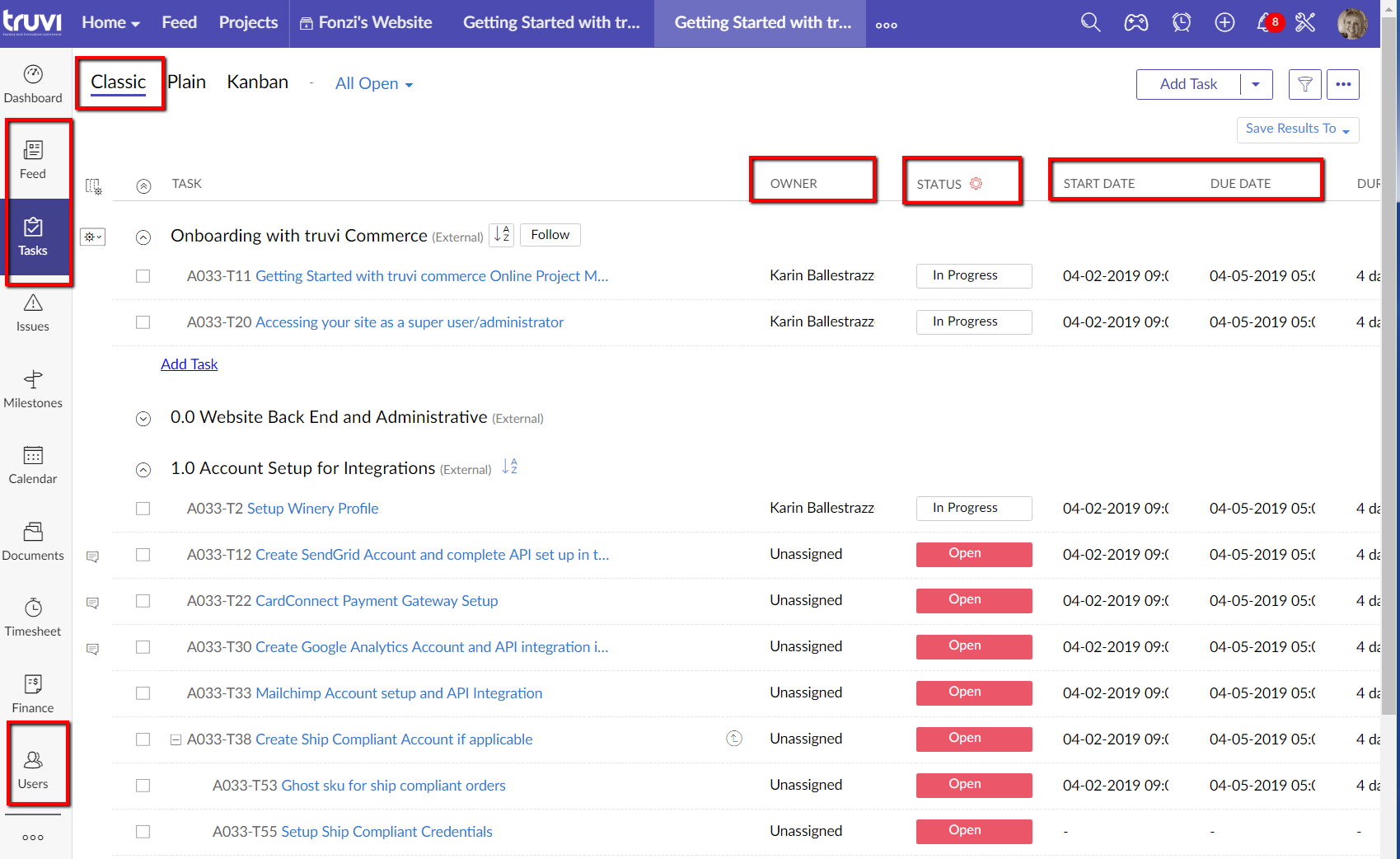Show more sidebar items via ellipsis
Viewport: 1400px width, 859px height.
pos(33,838)
